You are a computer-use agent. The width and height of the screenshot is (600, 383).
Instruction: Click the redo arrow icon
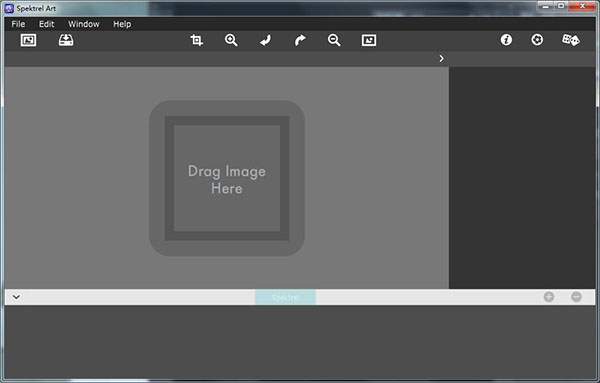pos(300,40)
